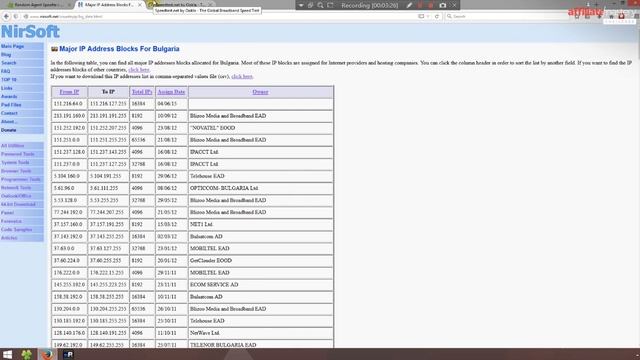This screenshot has height=360, width=640.
Task: Open the Contact sidebar link
Action: (9, 113)
